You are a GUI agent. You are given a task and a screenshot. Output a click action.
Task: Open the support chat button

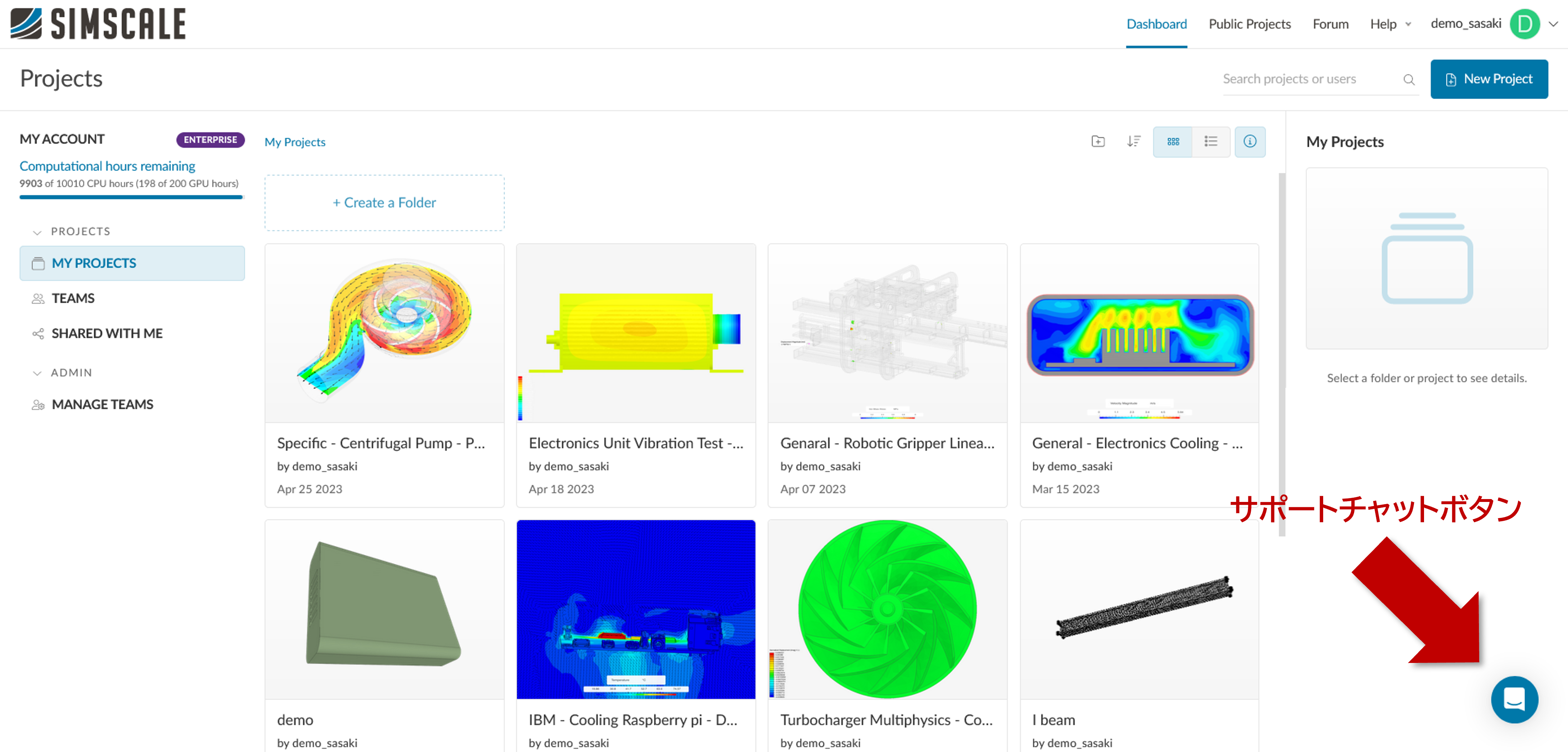1515,700
